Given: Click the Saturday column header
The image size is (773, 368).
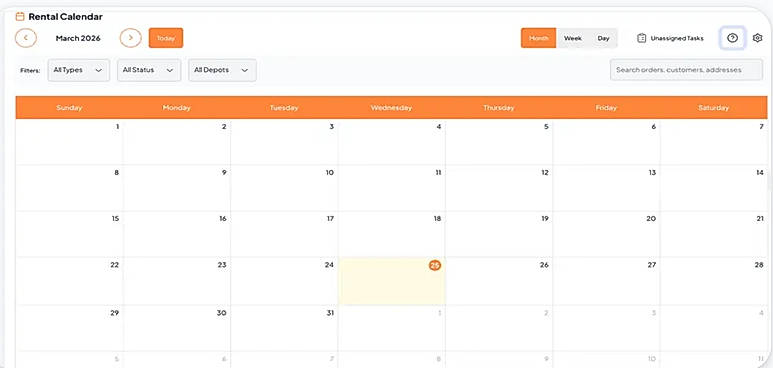Looking at the screenshot, I should point(713,108).
